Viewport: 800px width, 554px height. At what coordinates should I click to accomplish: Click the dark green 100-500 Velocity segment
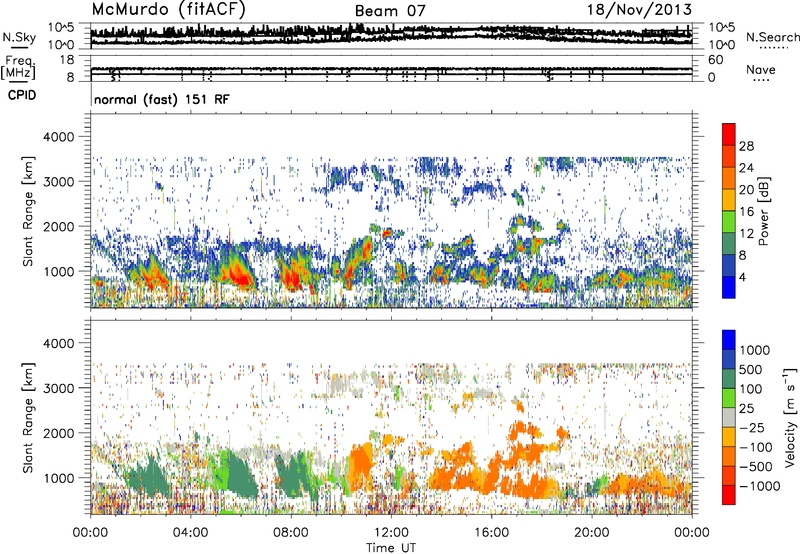[x=729, y=379]
